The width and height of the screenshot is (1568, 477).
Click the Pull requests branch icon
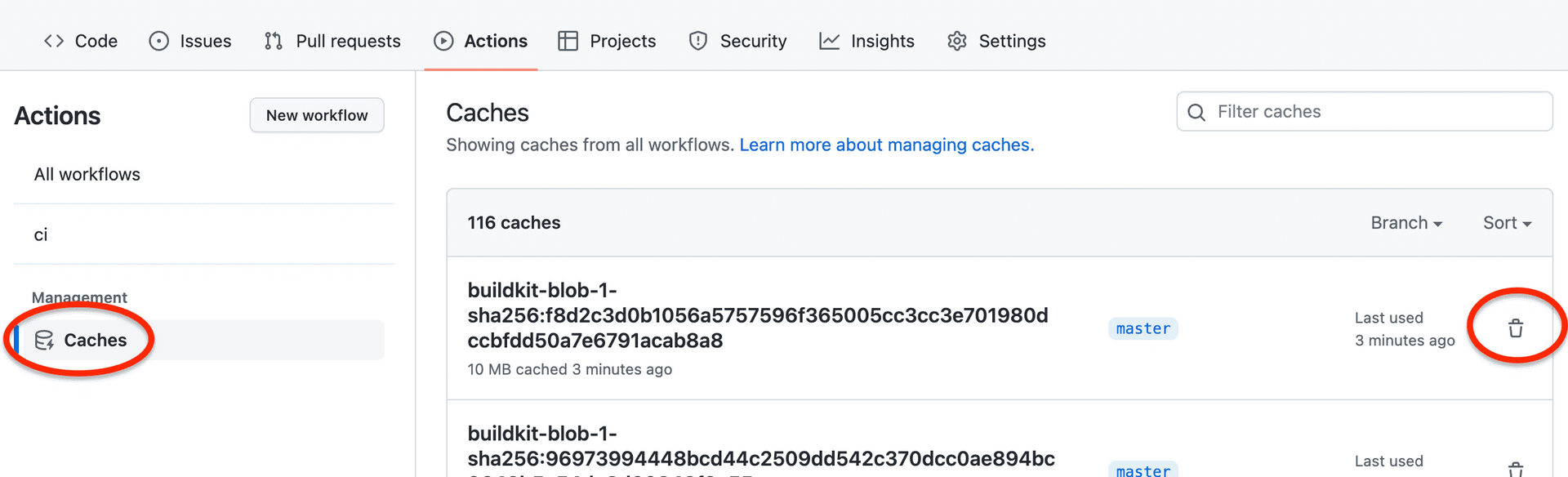(274, 41)
